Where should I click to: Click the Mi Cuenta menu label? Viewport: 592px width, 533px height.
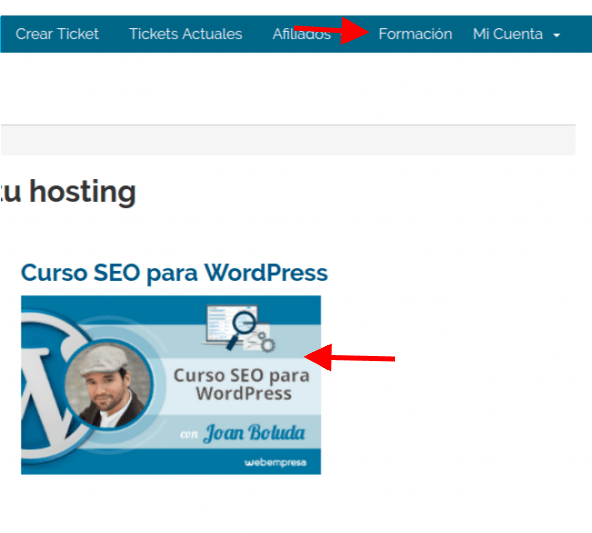(x=508, y=34)
